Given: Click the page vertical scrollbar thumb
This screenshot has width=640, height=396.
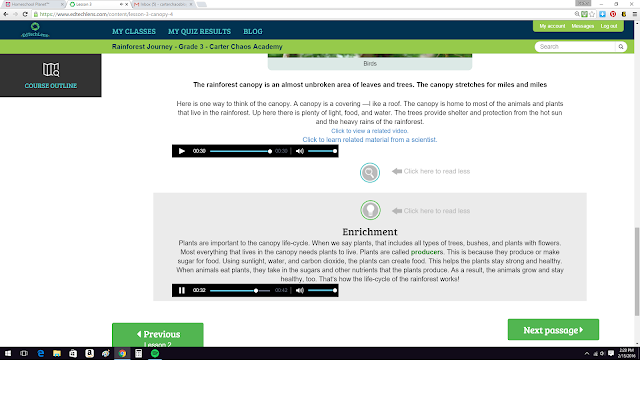Looking at the screenshot, I should click(636, 271).
